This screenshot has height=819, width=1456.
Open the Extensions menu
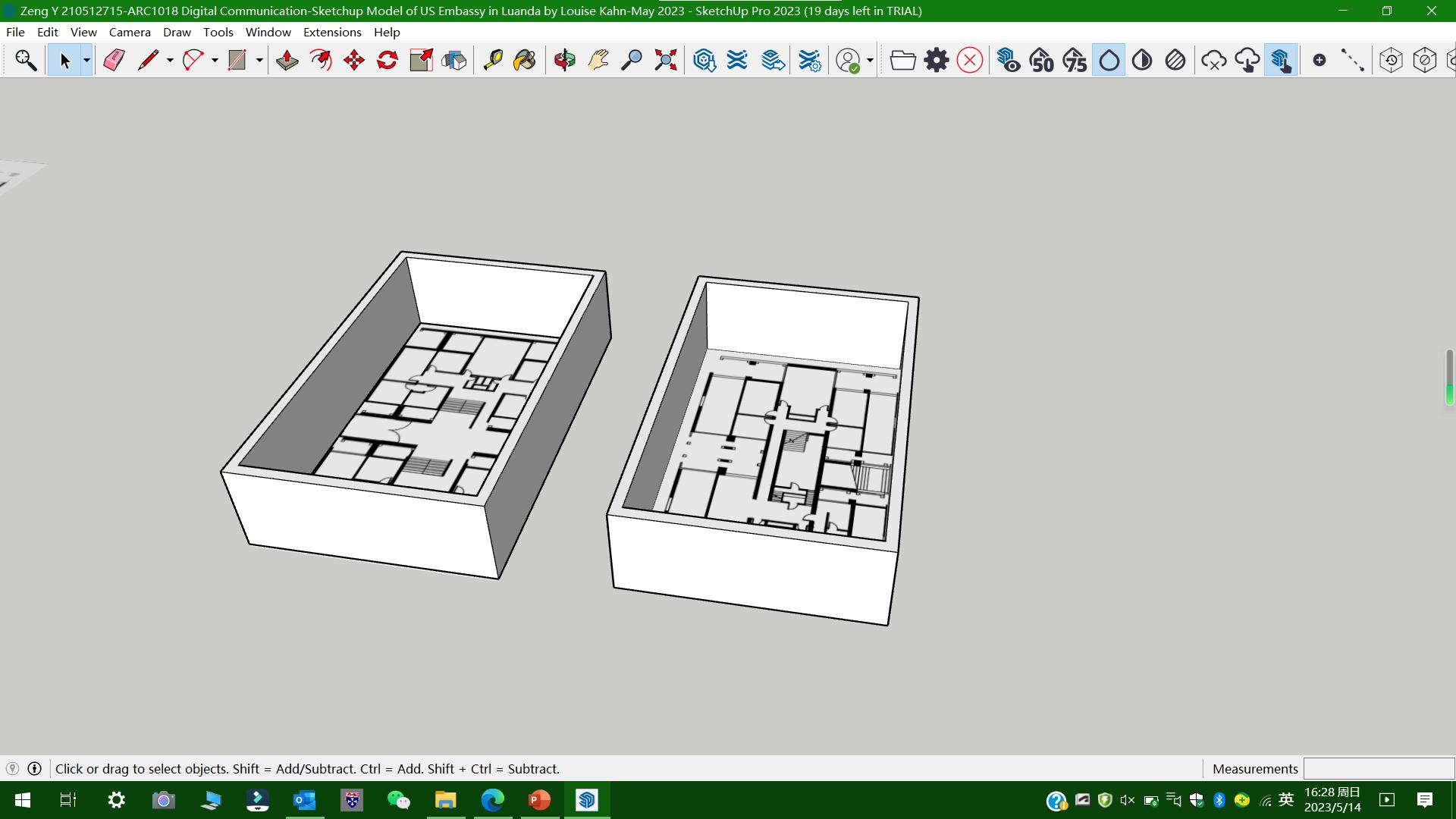pos(332,32)
